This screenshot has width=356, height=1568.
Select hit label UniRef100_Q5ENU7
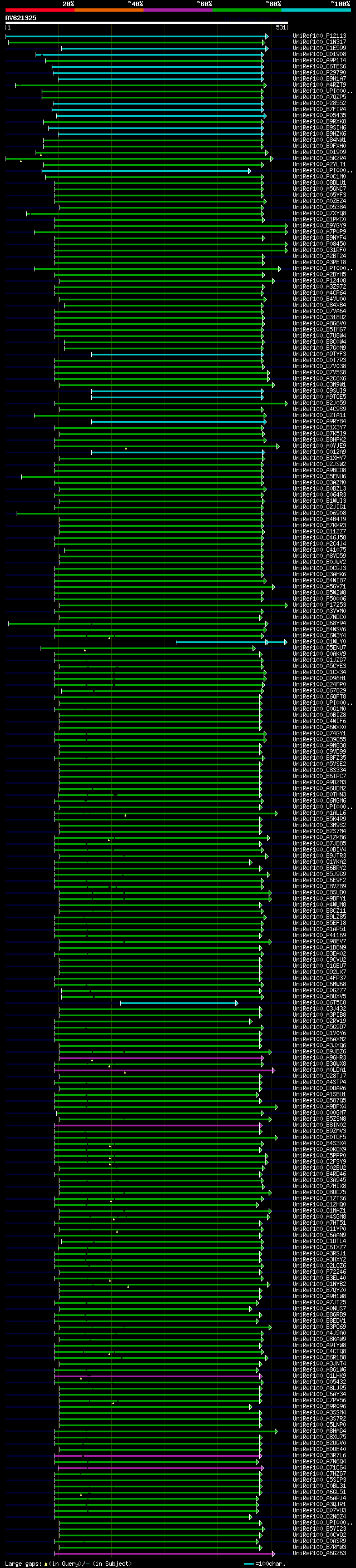[319, 647]
